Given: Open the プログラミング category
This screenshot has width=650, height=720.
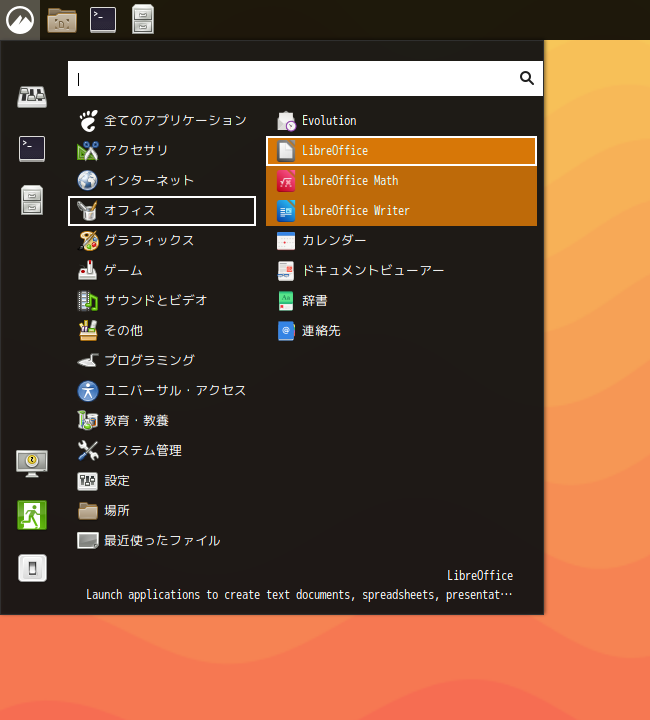Looking at the screenshot, I should click(x=162, y=360).
